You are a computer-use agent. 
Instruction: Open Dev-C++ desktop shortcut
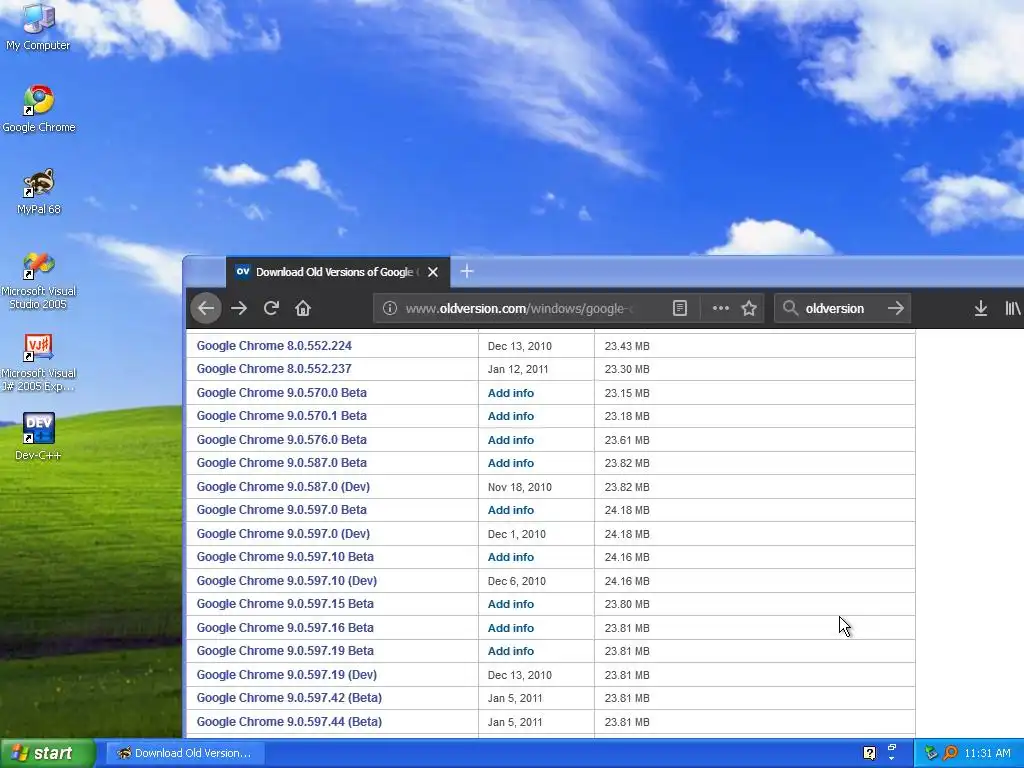(39, 436)
